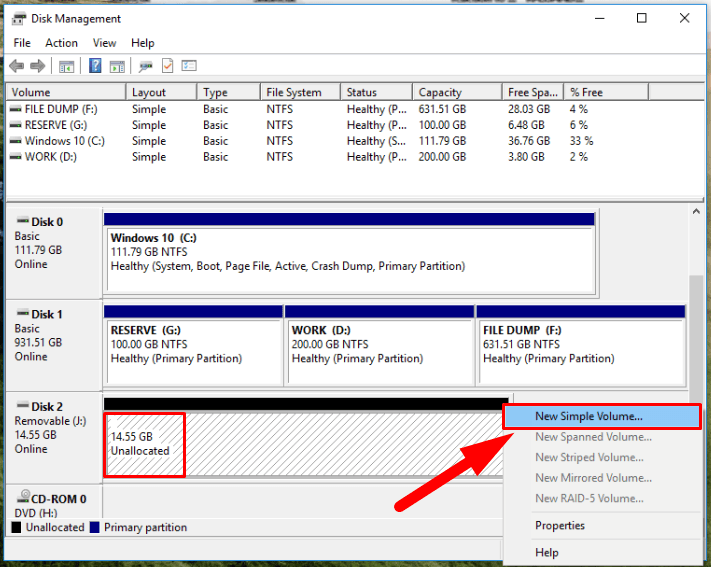This screenshot has height=567, width=711.
Task: Open the Help menu in menu bar
Action: pos(142,43)
